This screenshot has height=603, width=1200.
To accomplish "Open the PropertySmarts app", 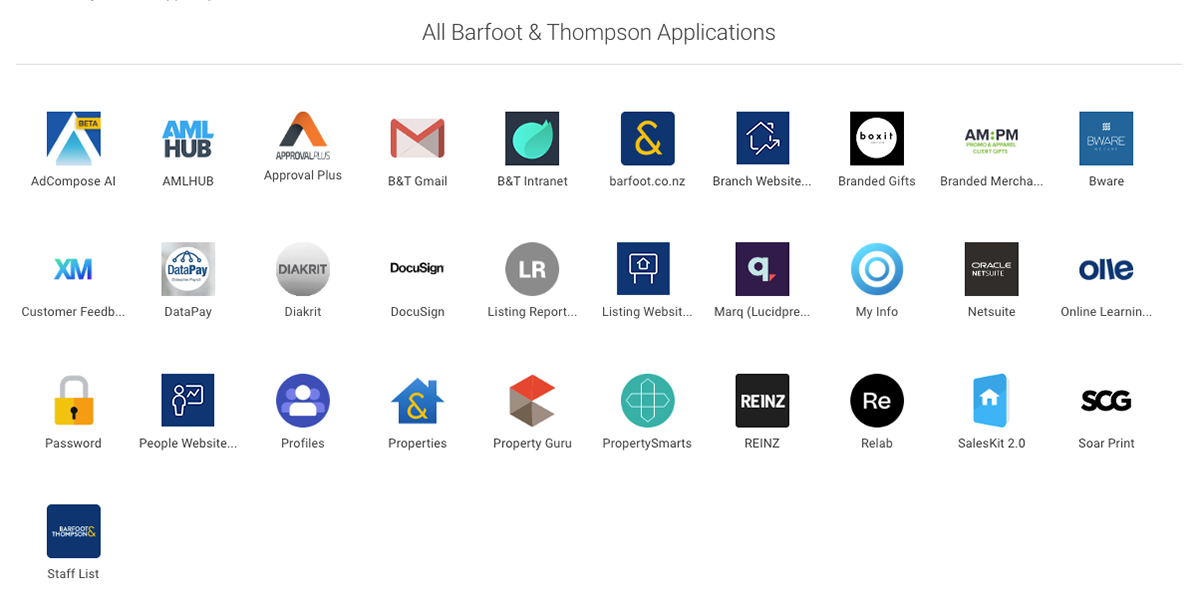I will coord(647,400).
